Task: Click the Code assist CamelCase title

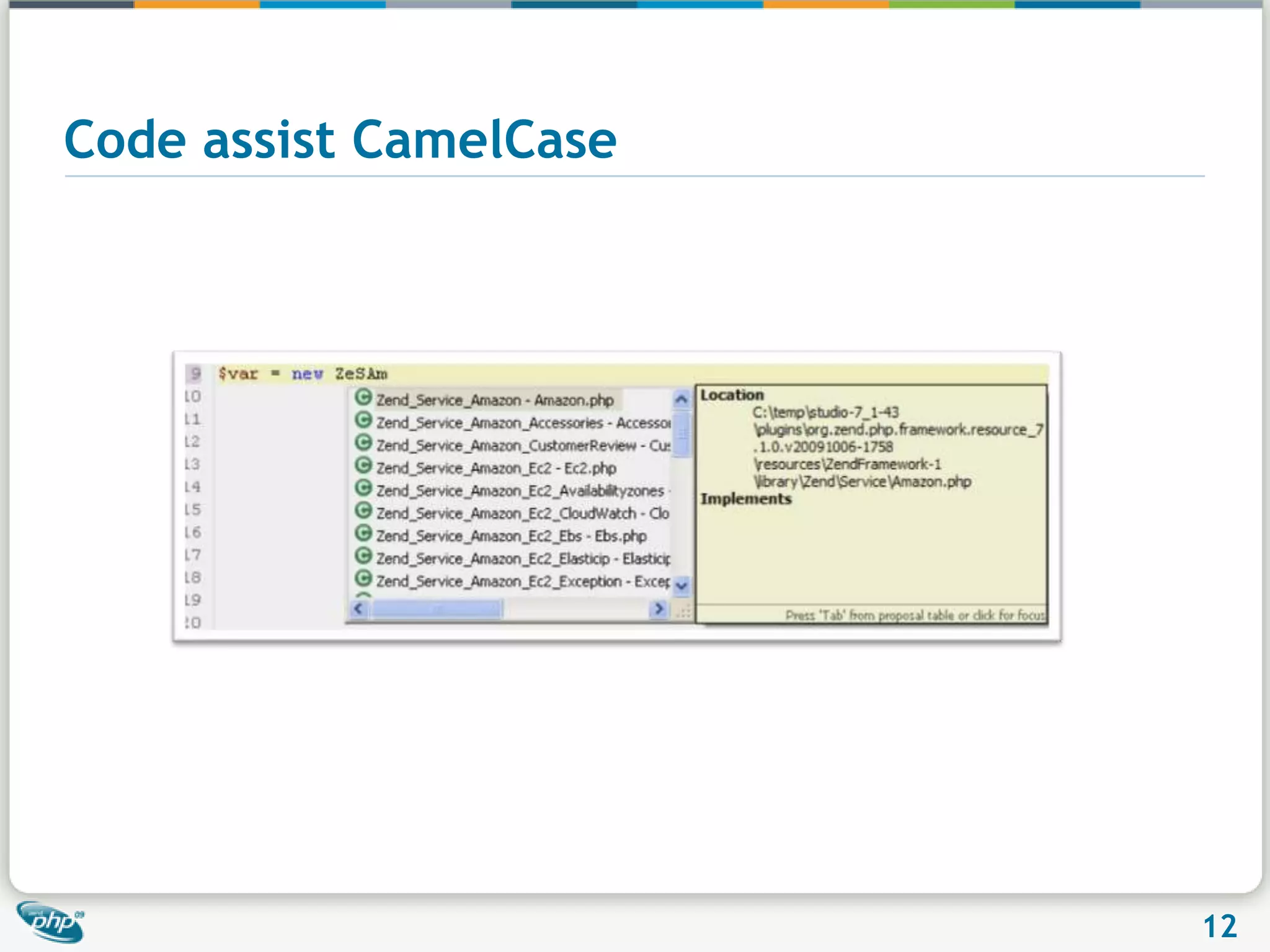Action: (340, 139)
